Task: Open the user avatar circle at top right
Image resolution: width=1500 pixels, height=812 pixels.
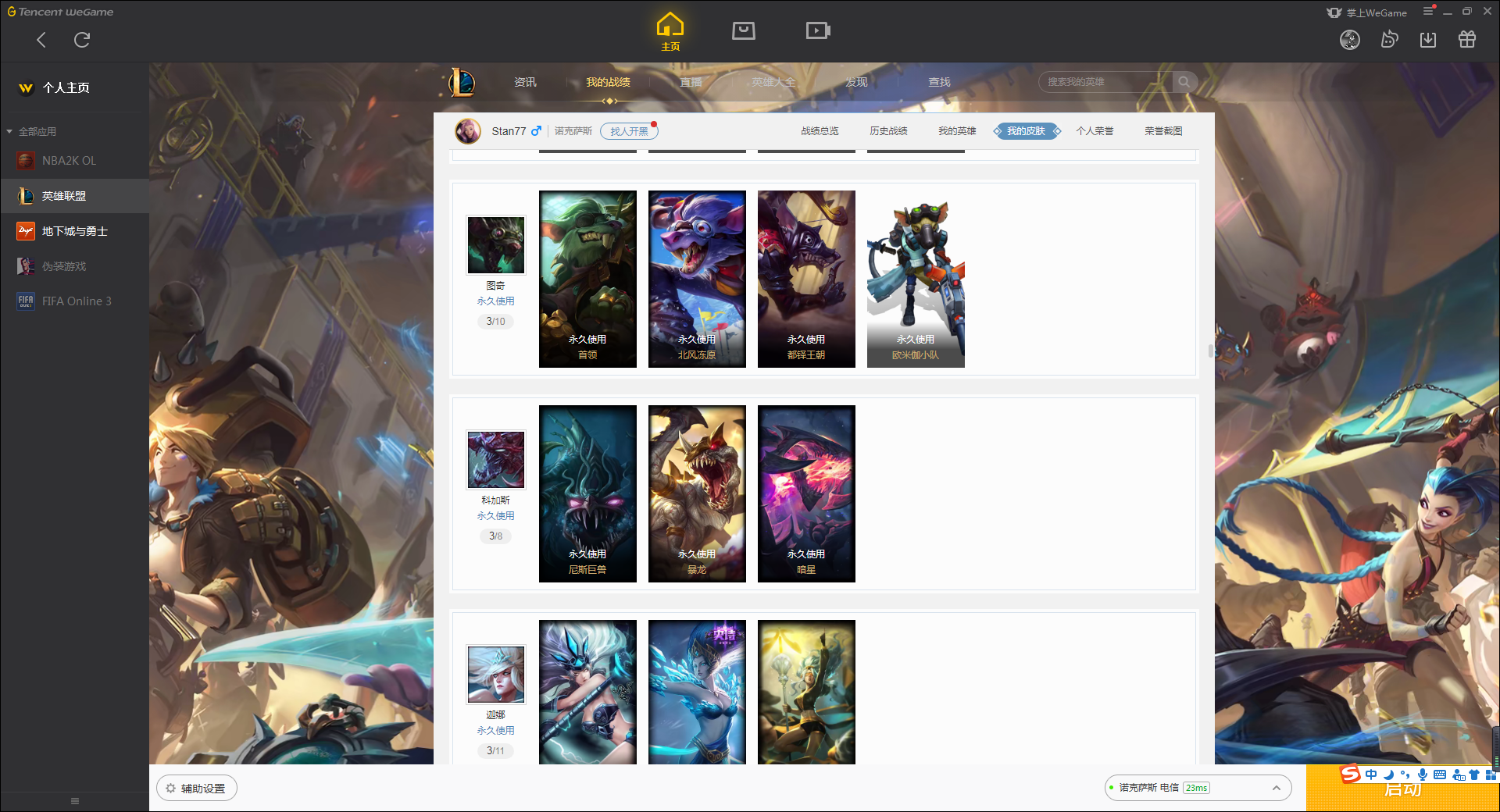Action: pos(1350,40)
